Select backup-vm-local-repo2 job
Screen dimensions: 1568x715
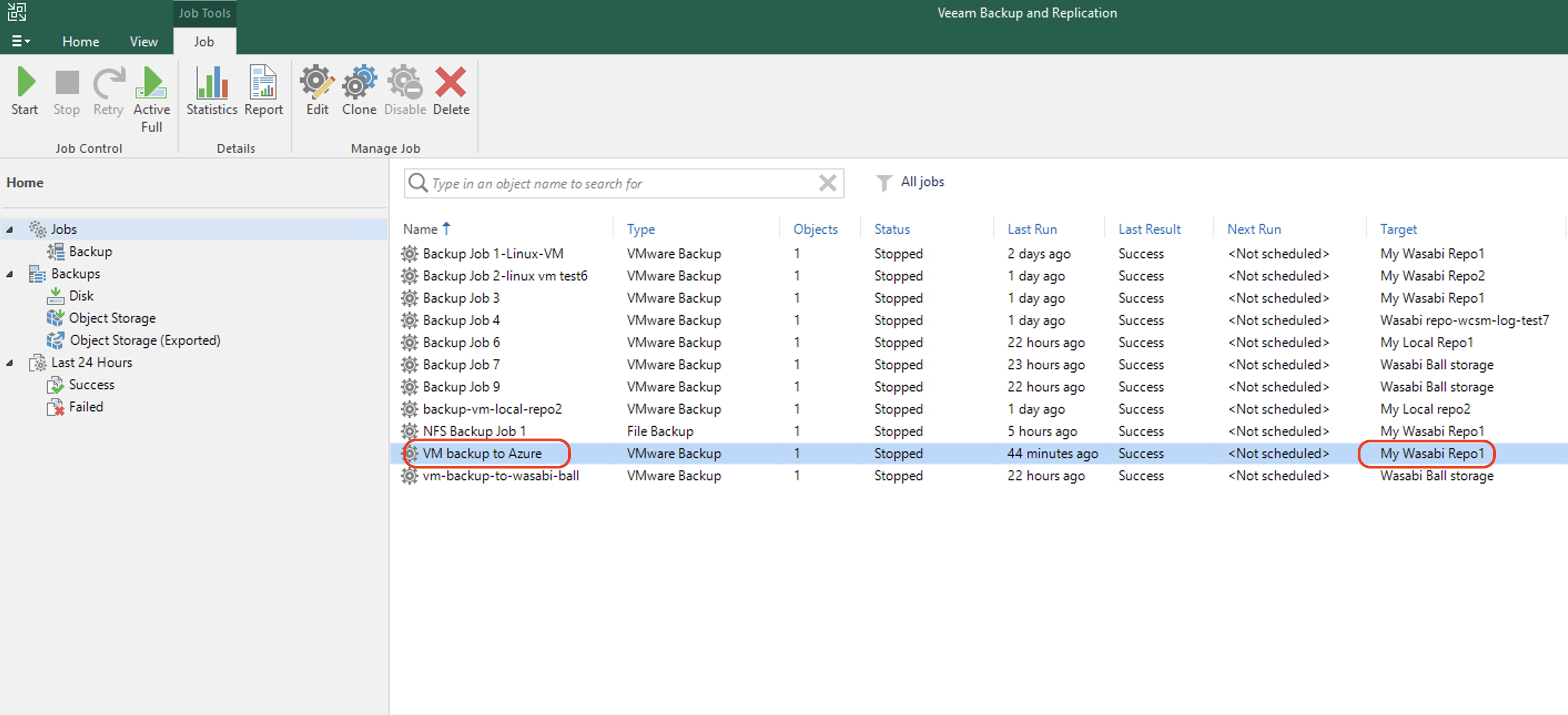click(x=979, y=409)
